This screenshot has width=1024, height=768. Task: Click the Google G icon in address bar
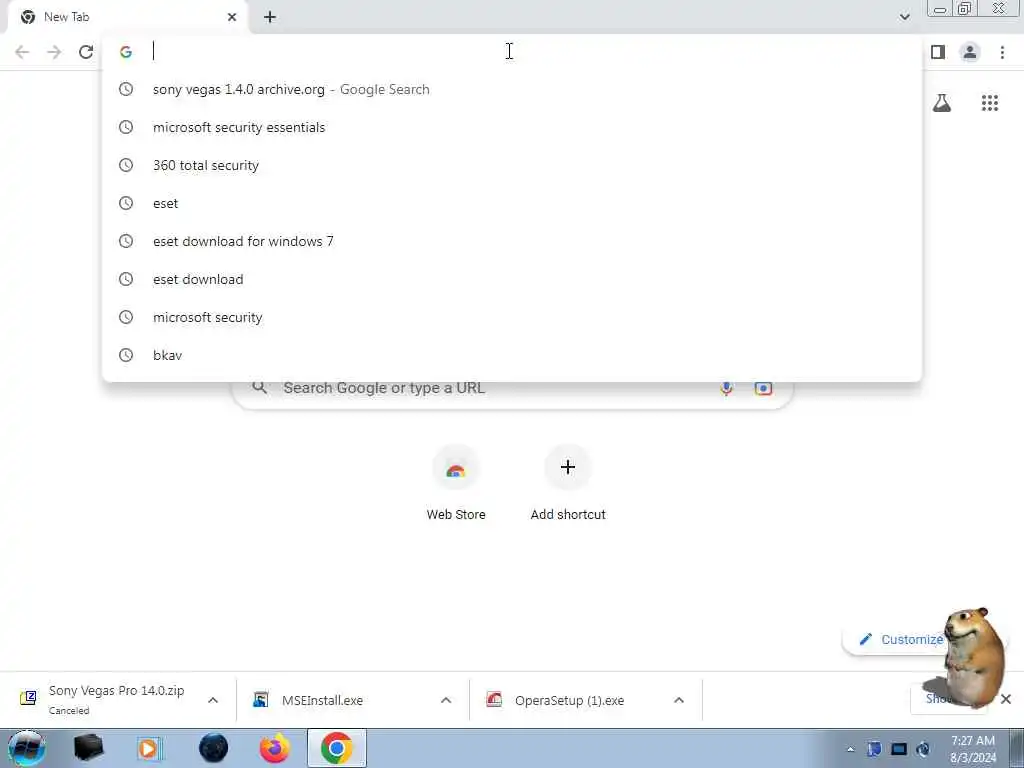(x=126, y=52)
